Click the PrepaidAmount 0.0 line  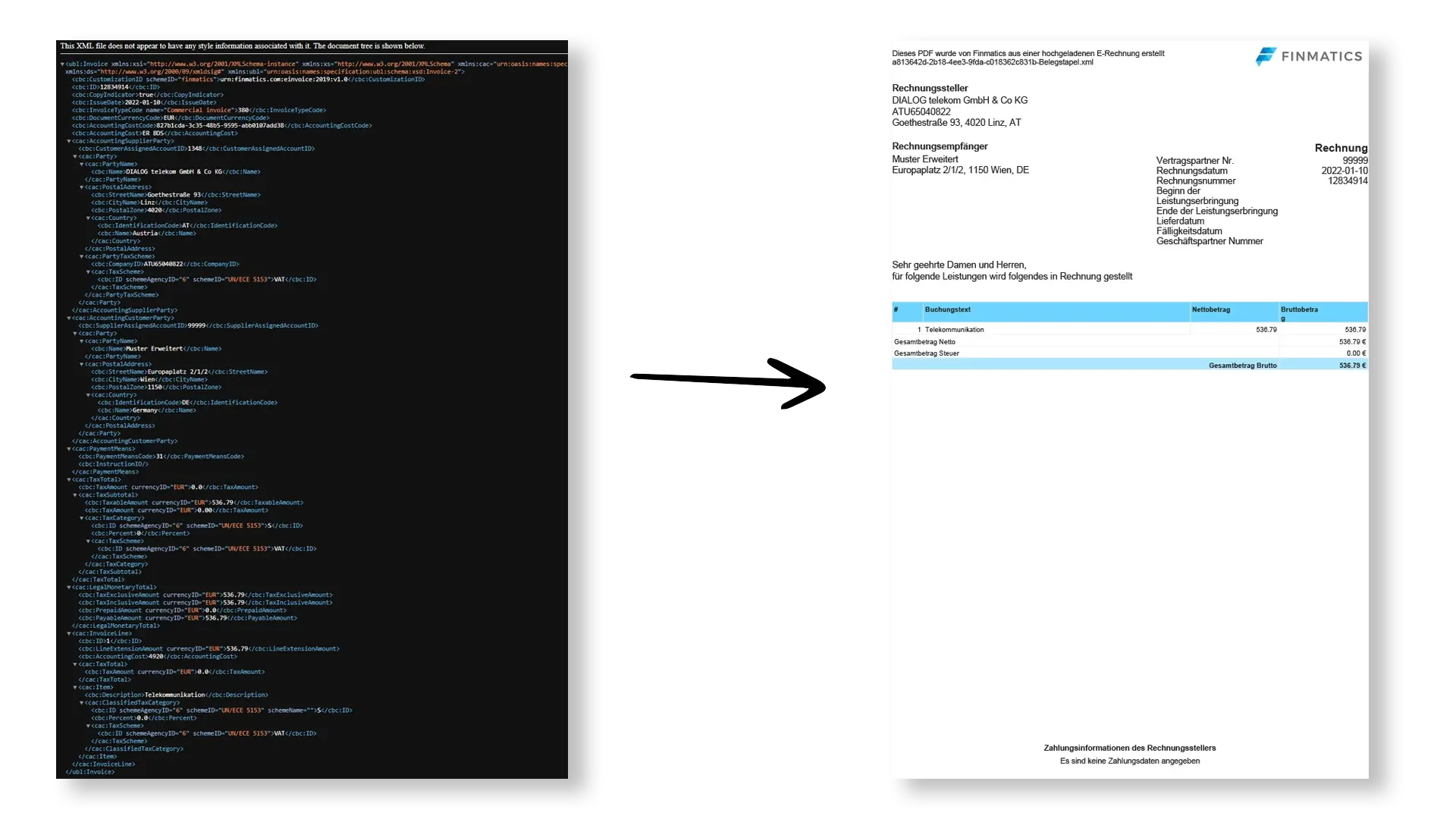coord(182,610)
